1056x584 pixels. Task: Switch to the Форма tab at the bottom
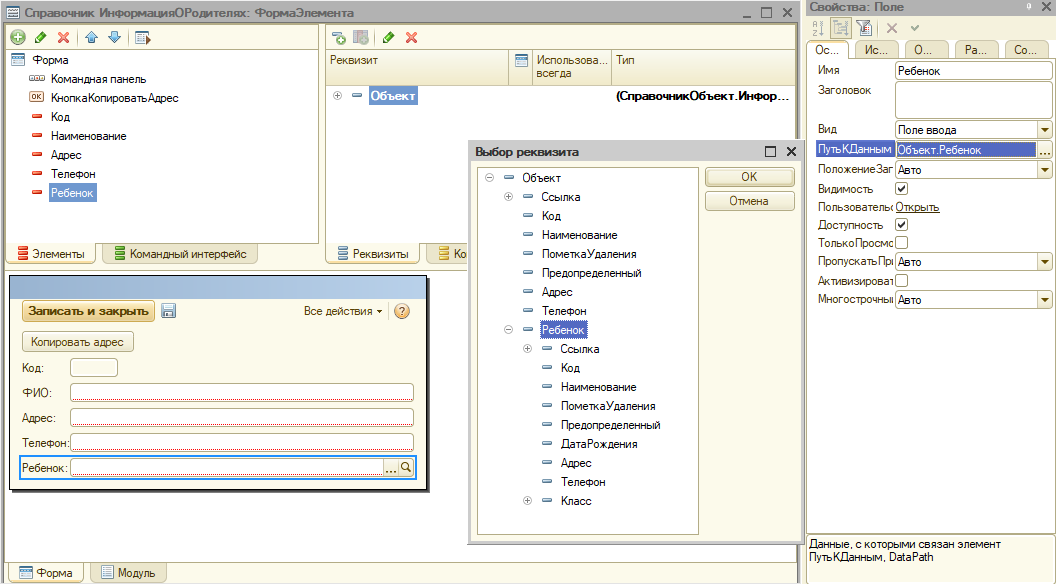click(46, 573)
